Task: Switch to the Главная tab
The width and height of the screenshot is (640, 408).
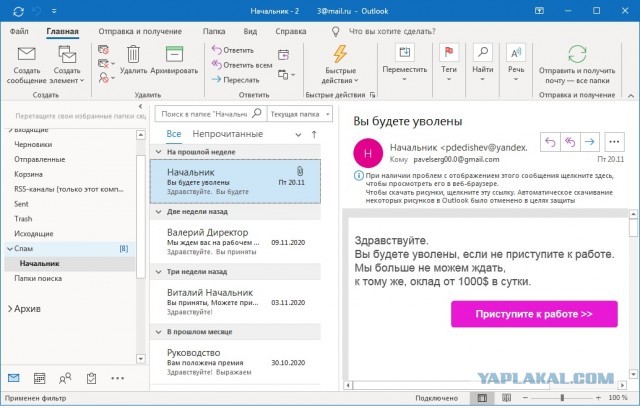Action: 62,31
